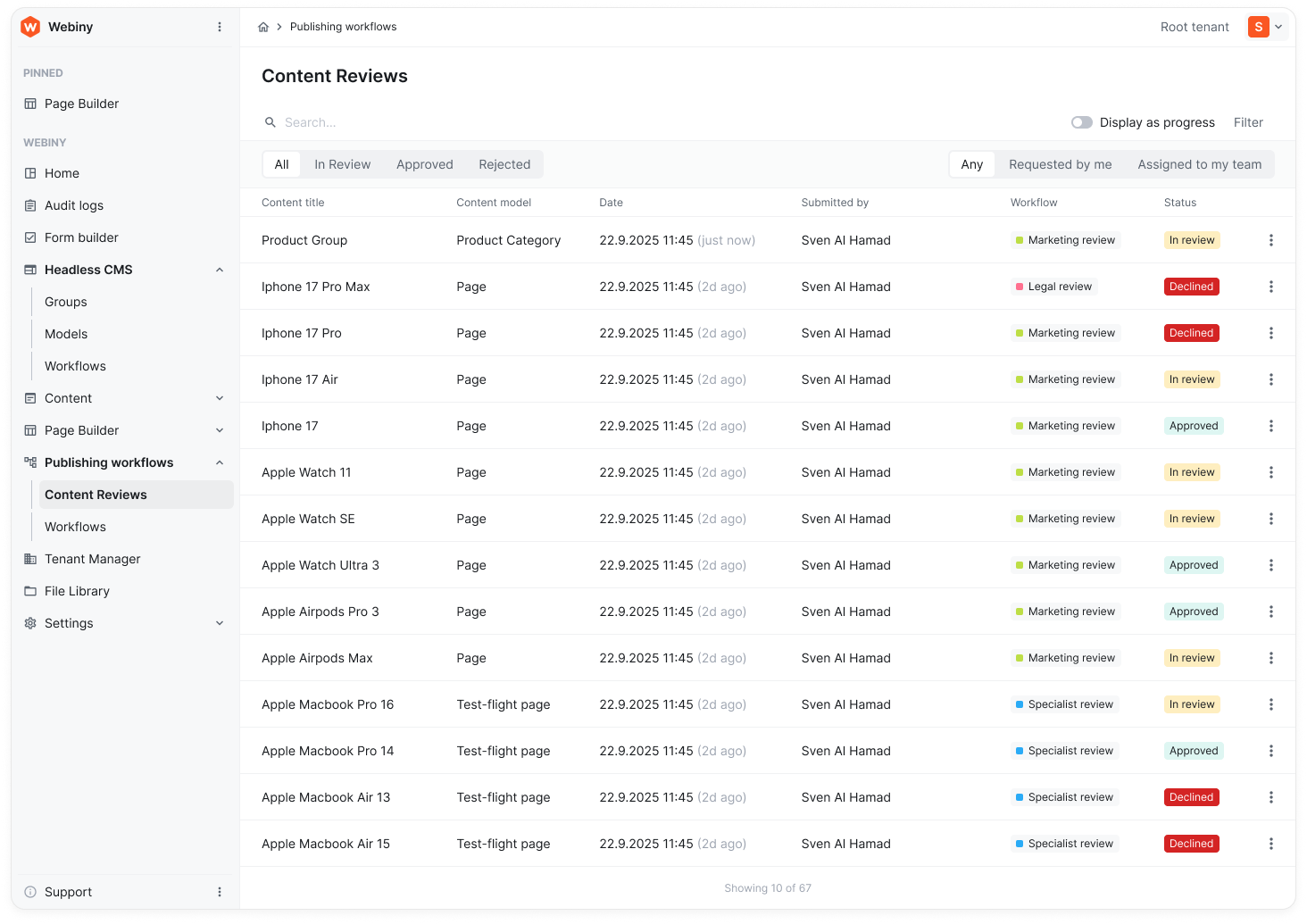The image size is (1307, 924).
Task: Click the Webiny logo icon
Action: click(x=30, y=27)
